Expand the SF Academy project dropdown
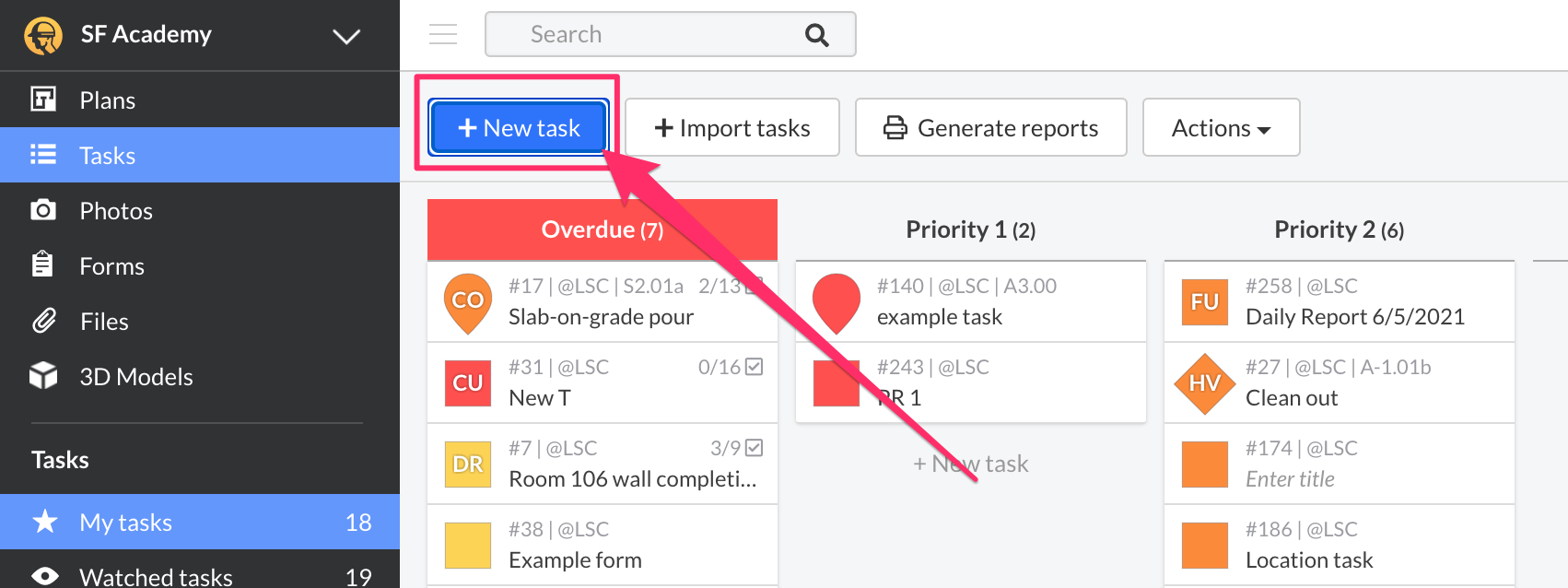Image resolution: width=1568 pixels, height=588 pixels. pyautogui.click(x=346, y=36)
